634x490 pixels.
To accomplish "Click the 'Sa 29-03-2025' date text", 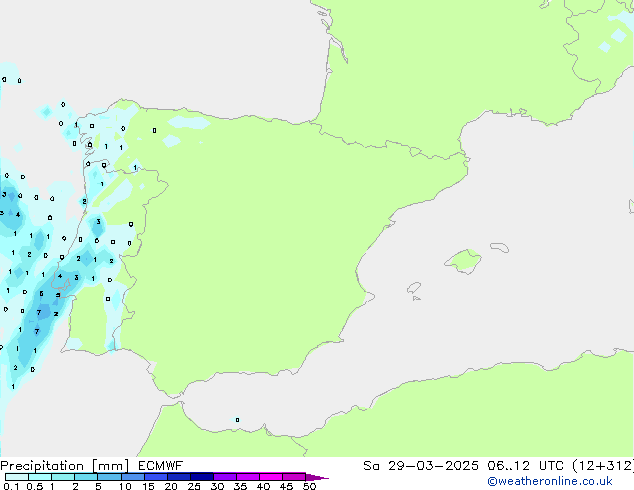I will pos(421,466).
